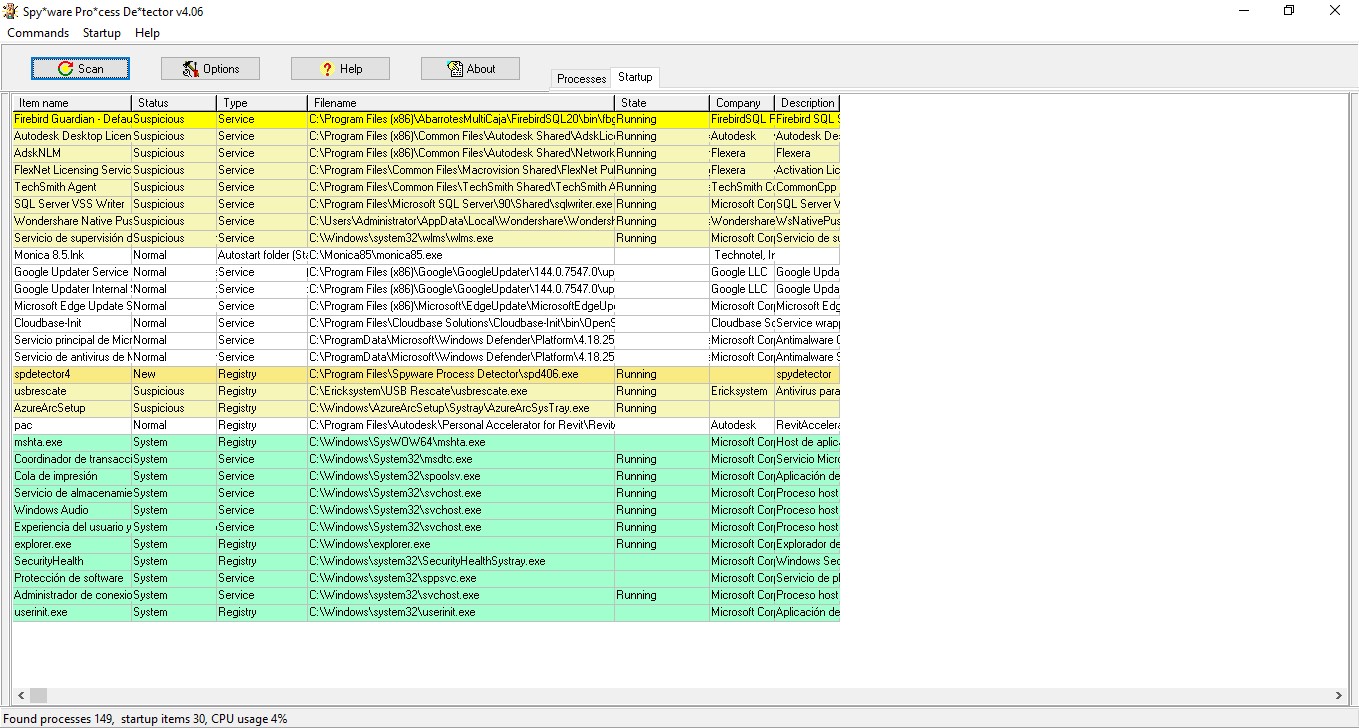Image resolution: width=1359 pixels, height=728 pixels.
Task: Open the Startup menu in menu bar
Action: [101, 32]
